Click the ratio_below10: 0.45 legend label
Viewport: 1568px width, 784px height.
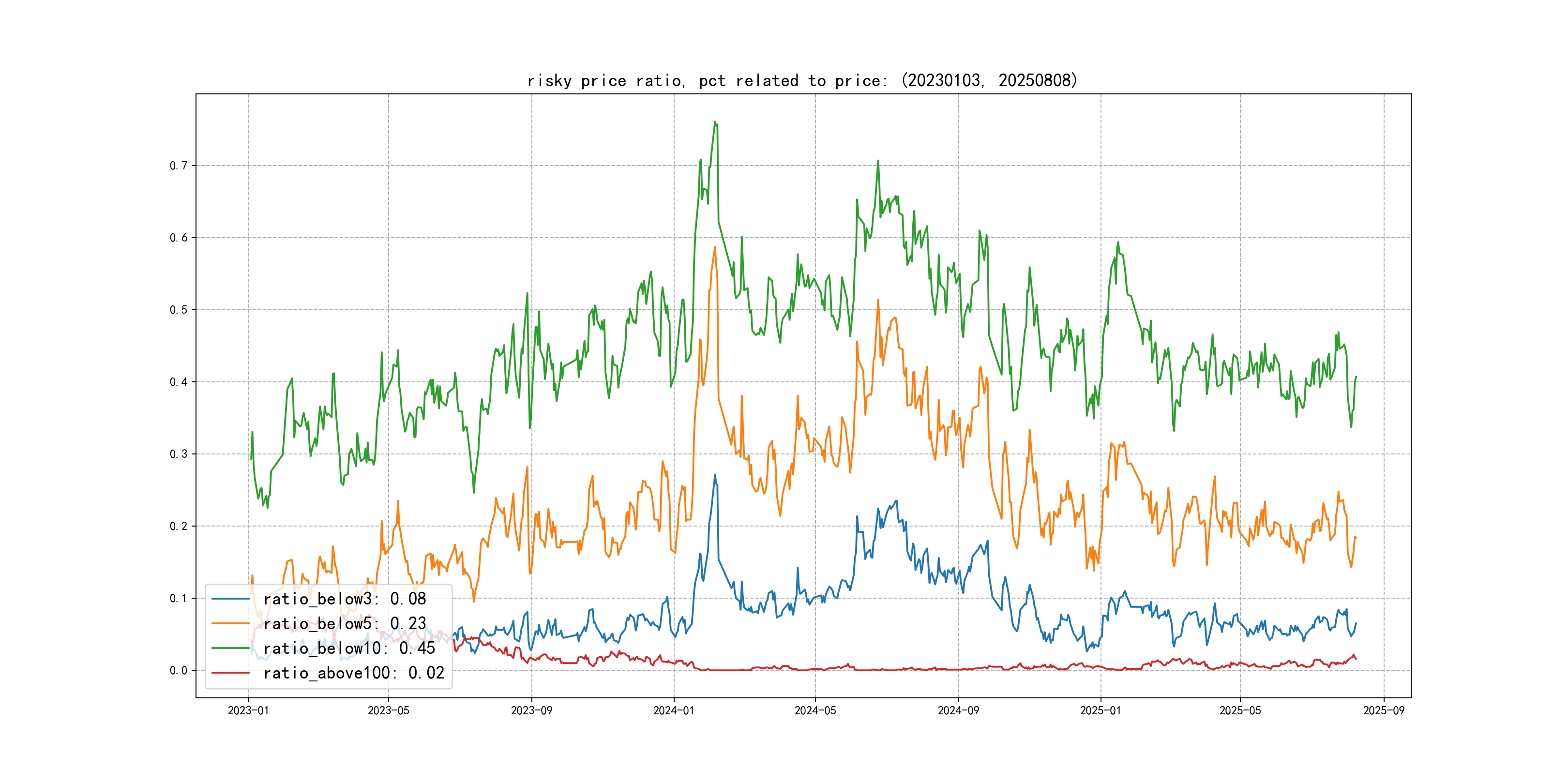[349, 648]
